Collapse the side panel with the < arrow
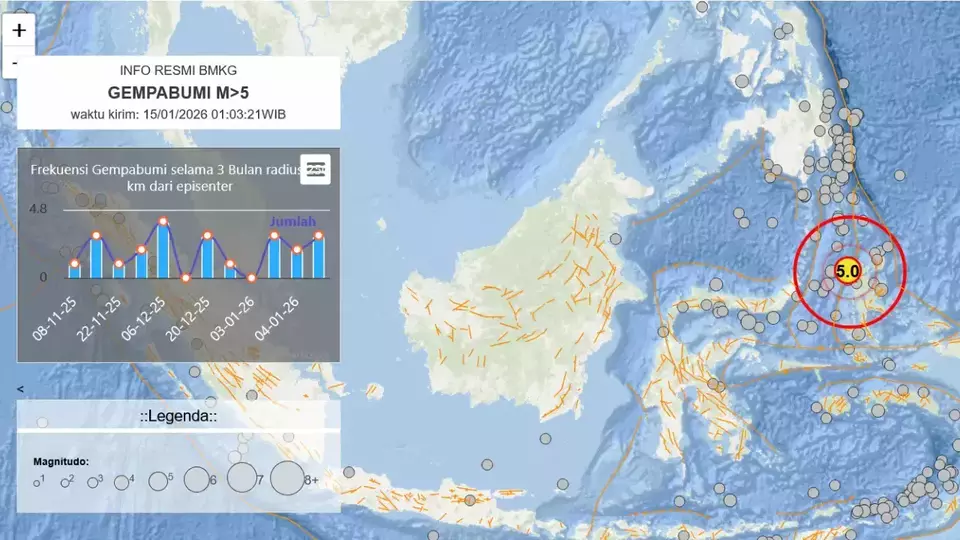This screenshot has height=540, width=960. [20, 389]
